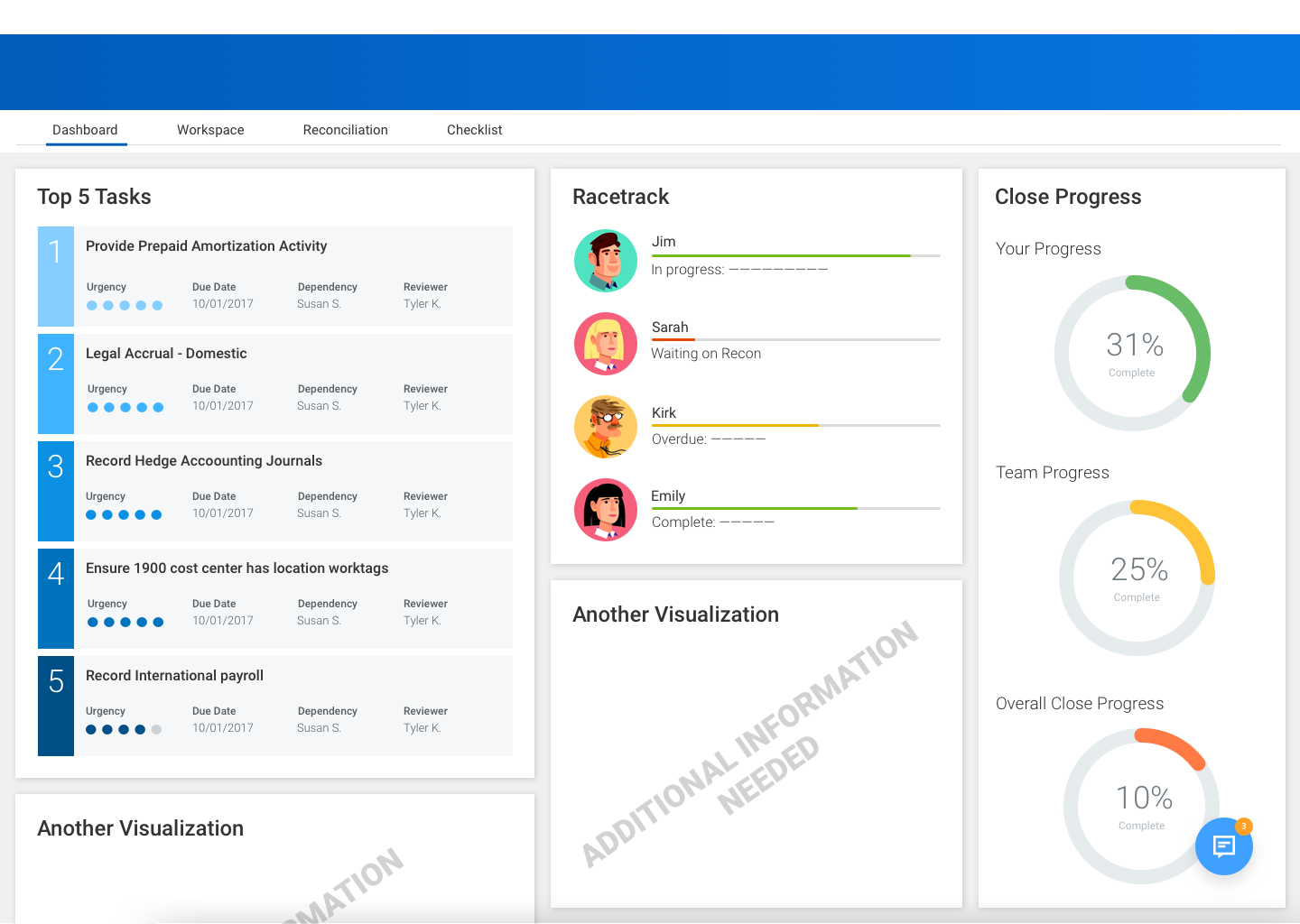Click the Overall Close Progress label
The height and width of the screenshot is (924, 1300).
pyautogui.click(x=1080, y=704)
